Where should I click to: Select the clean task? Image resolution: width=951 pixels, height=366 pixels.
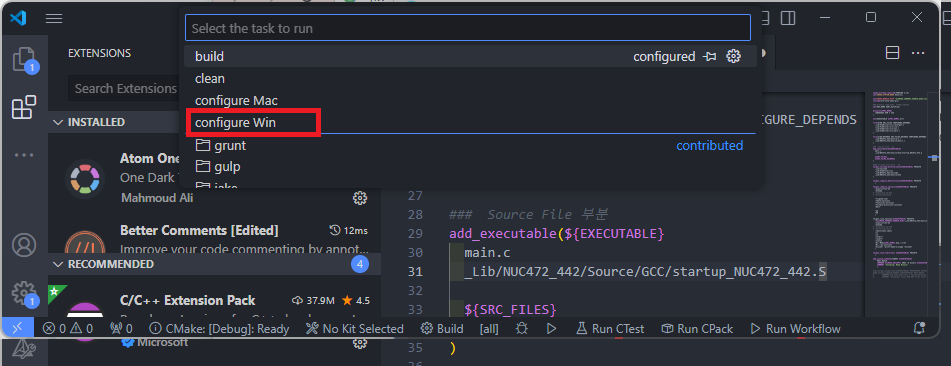[x=470, y=78]
